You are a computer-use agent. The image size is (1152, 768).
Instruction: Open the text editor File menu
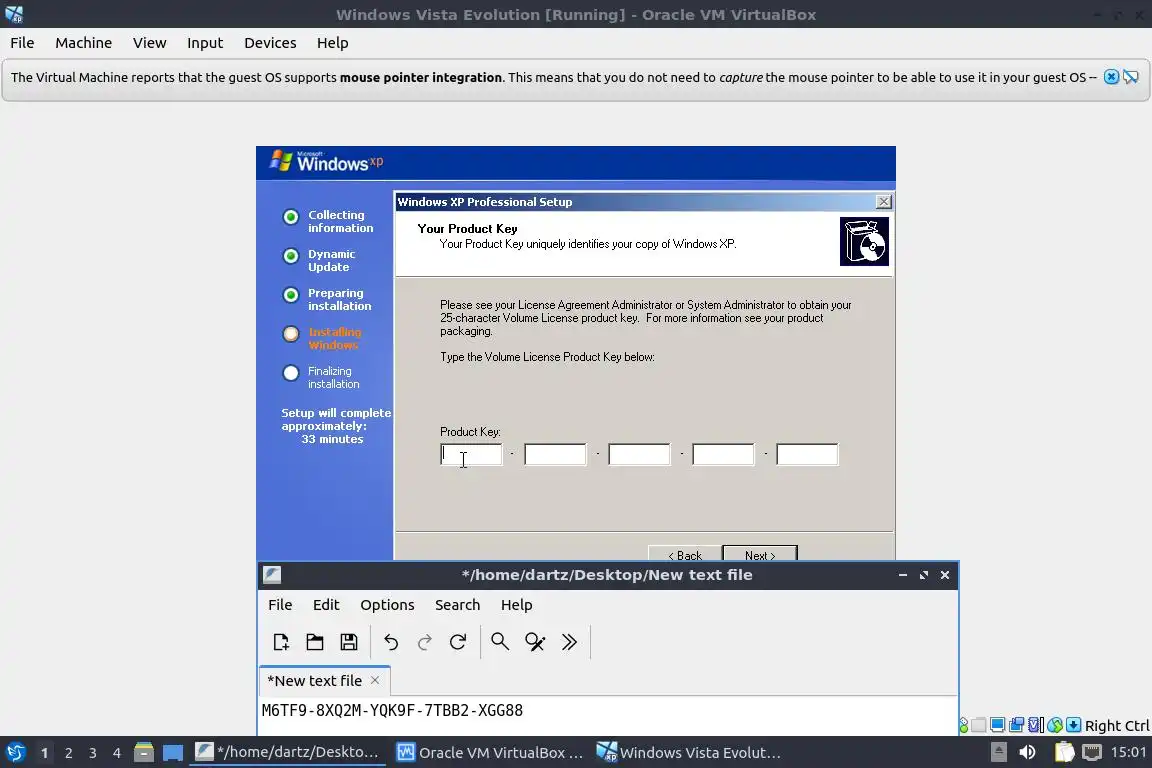[280, 604]
